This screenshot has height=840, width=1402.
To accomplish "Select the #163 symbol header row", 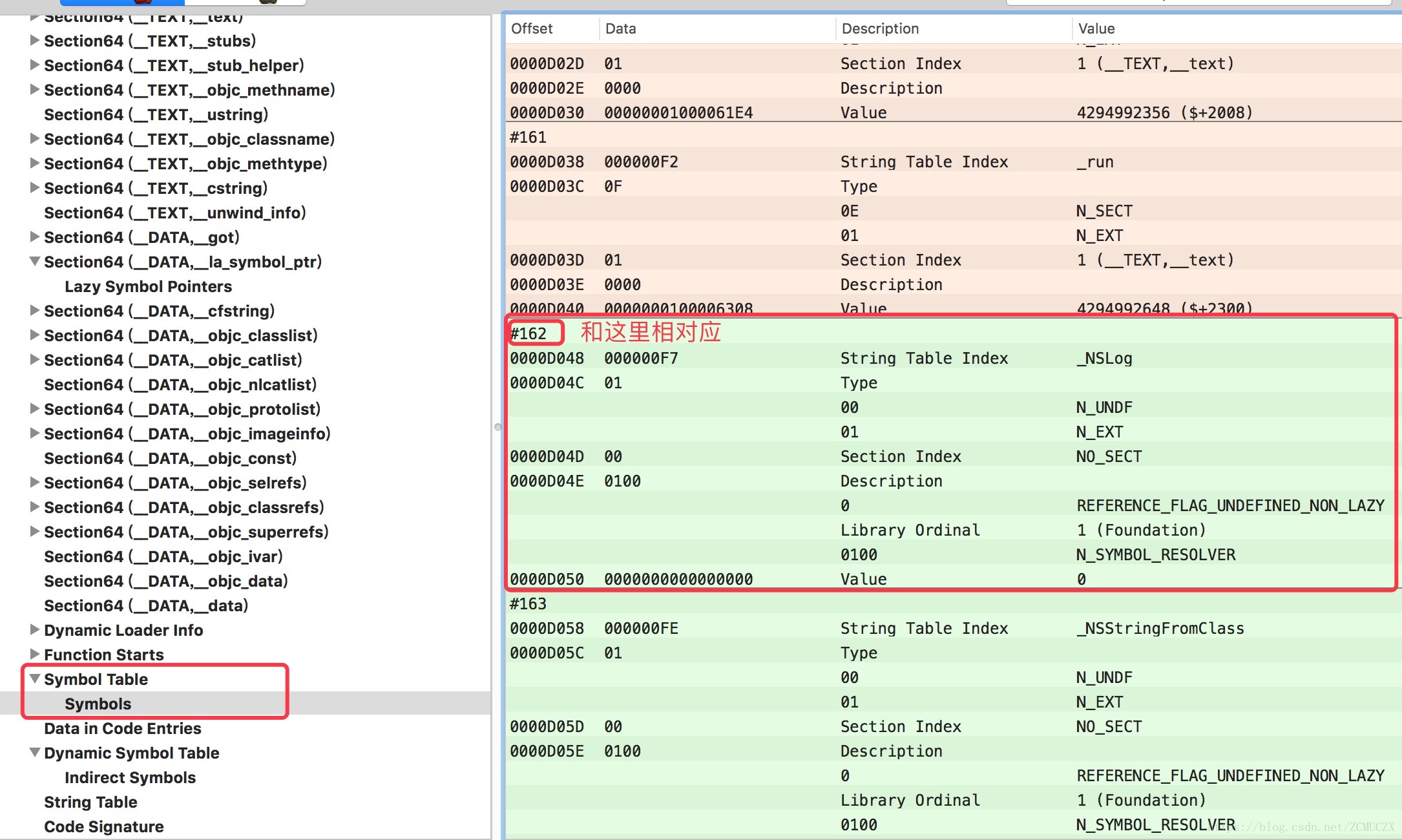I will tap(954, 604).
